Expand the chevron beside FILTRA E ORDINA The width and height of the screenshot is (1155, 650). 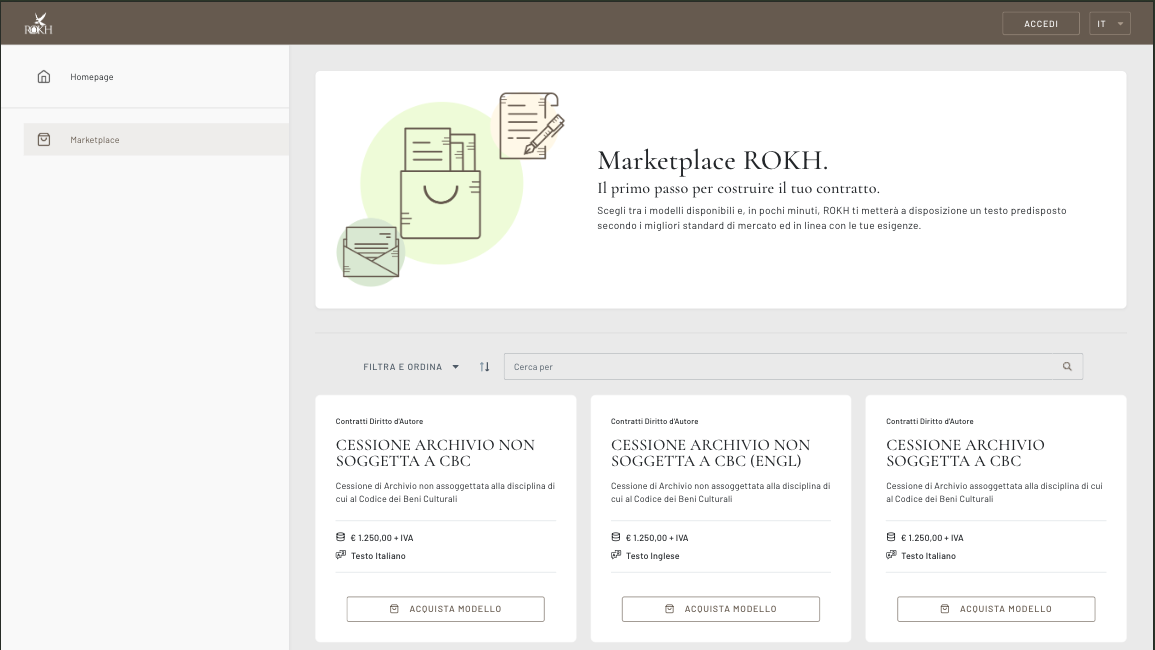[456, 366]
